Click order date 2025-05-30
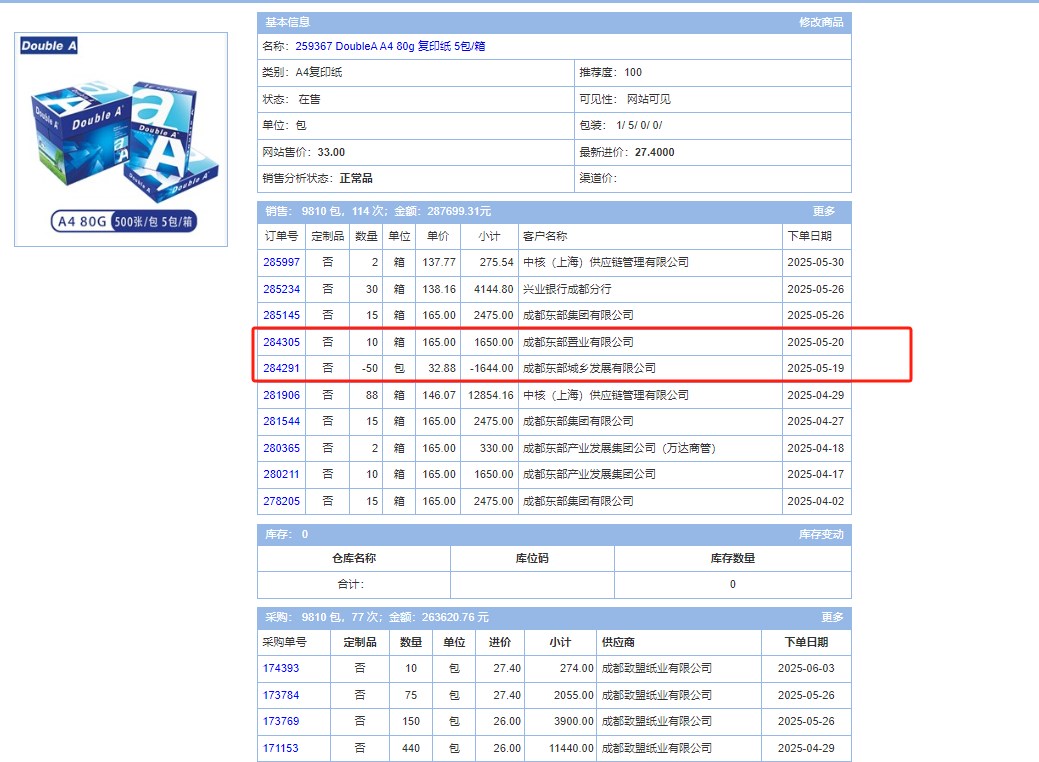 pos(816,262)
